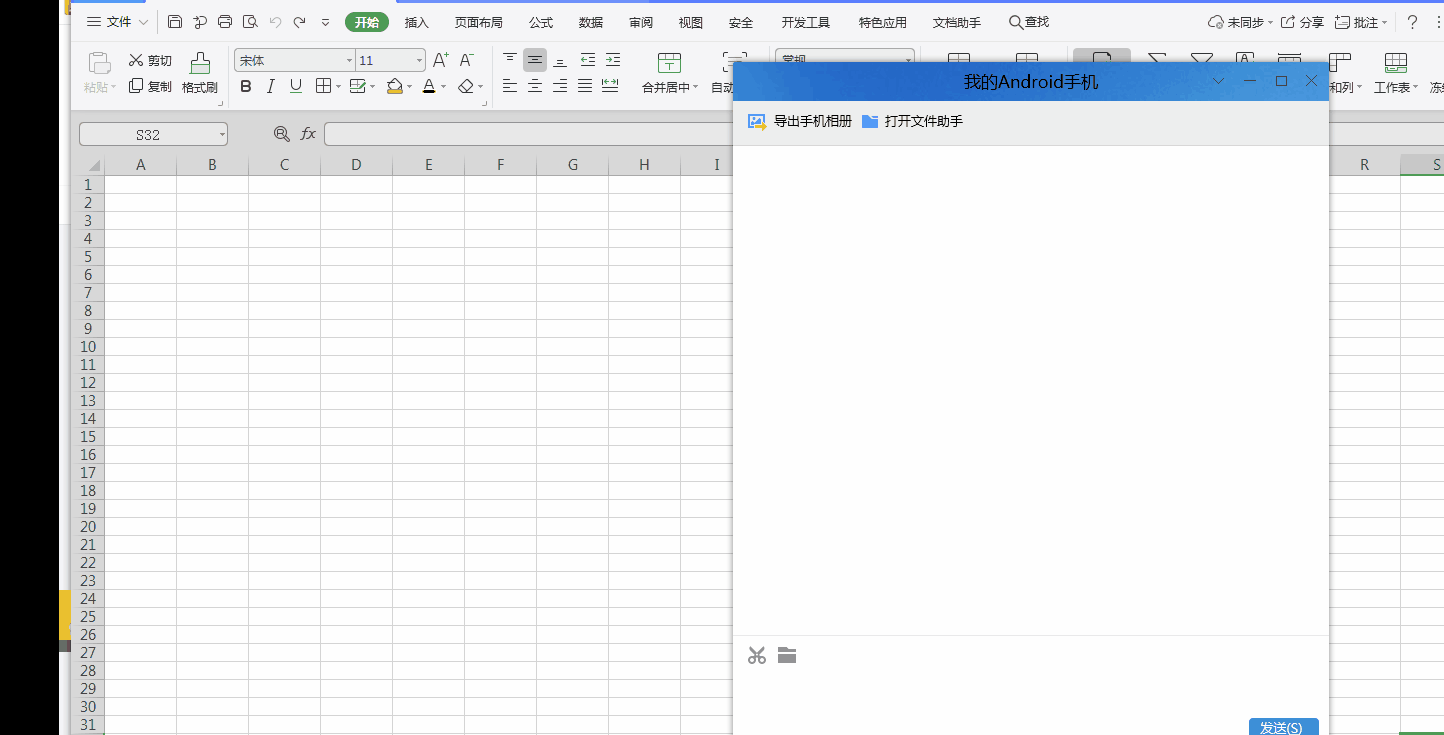Expand the chevron in Android window title bar
Image resolution: width=1444 pixels, height=735 pixels.
coord(1218,81)
